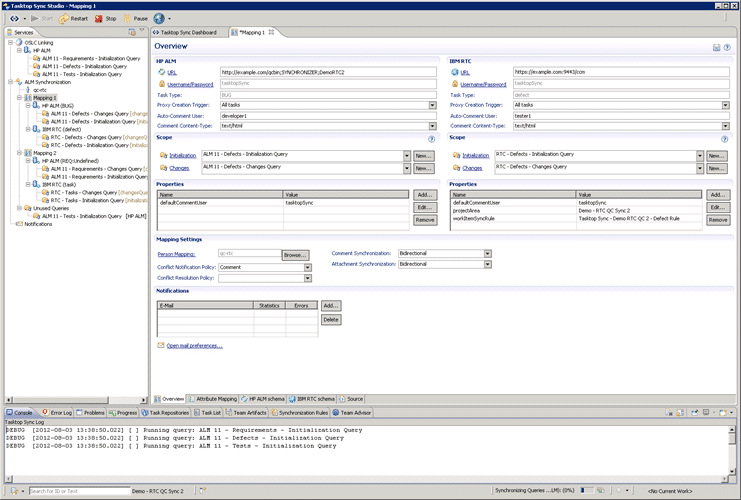The height and width of the screenshot is (500, 741).
Task: Click the Notifications Add button
Action: point(331,306)
